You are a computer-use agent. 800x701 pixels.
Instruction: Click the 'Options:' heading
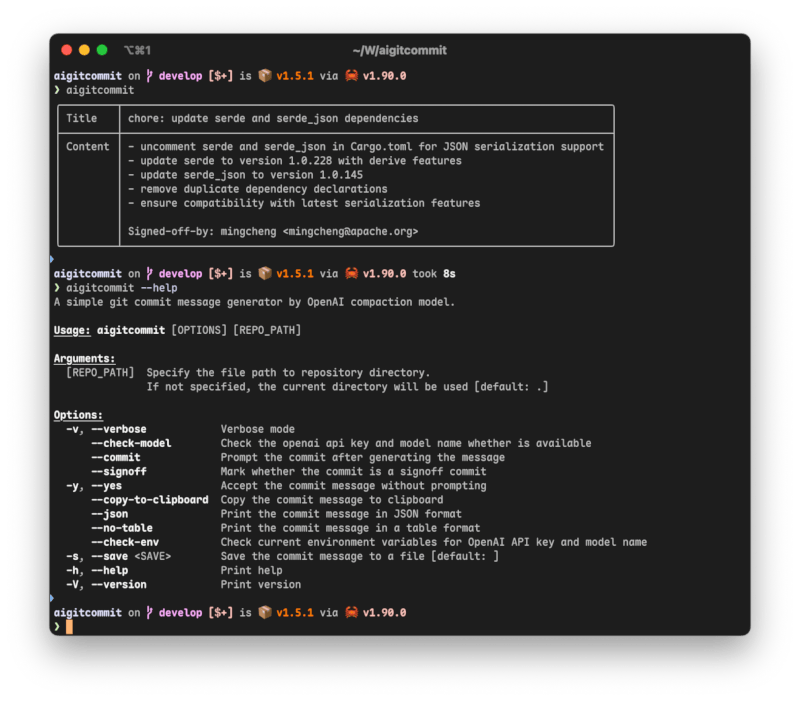[78, 415]
